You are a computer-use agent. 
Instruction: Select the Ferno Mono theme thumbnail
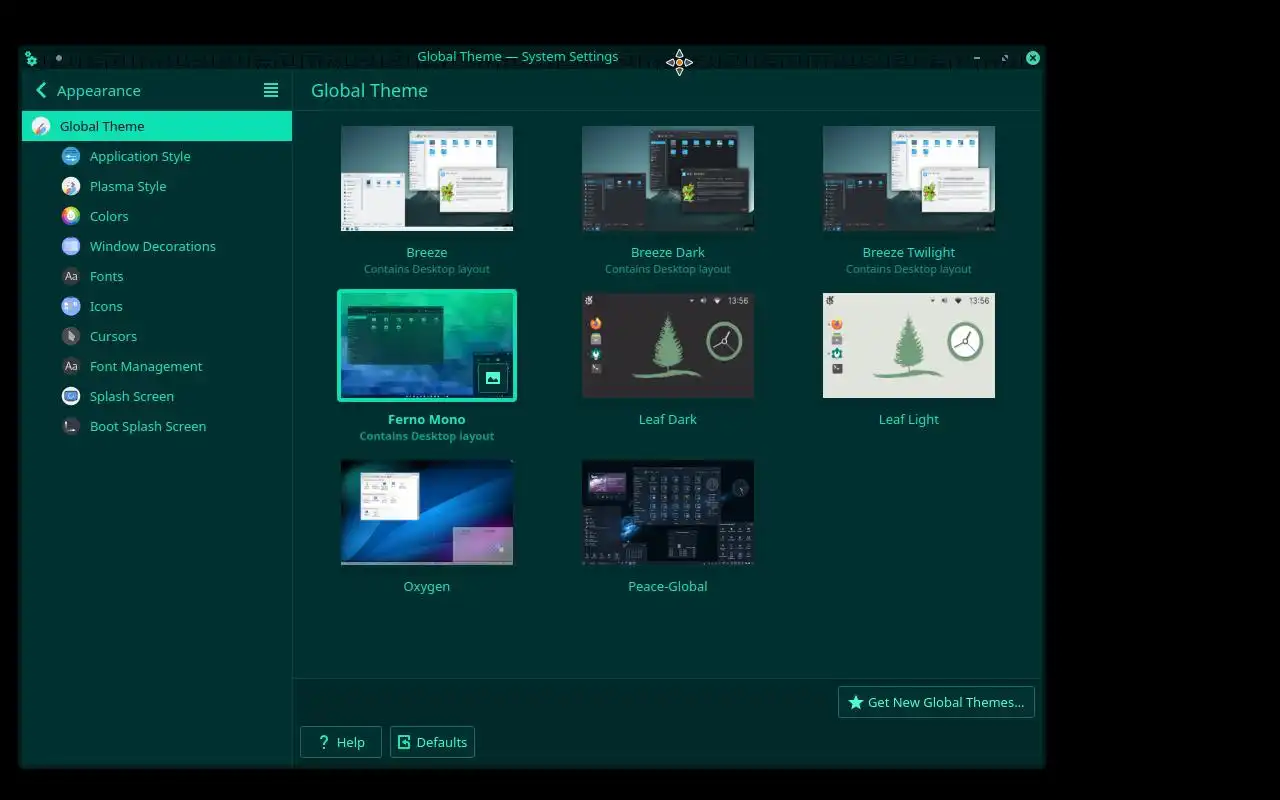(x=427, y=345)
